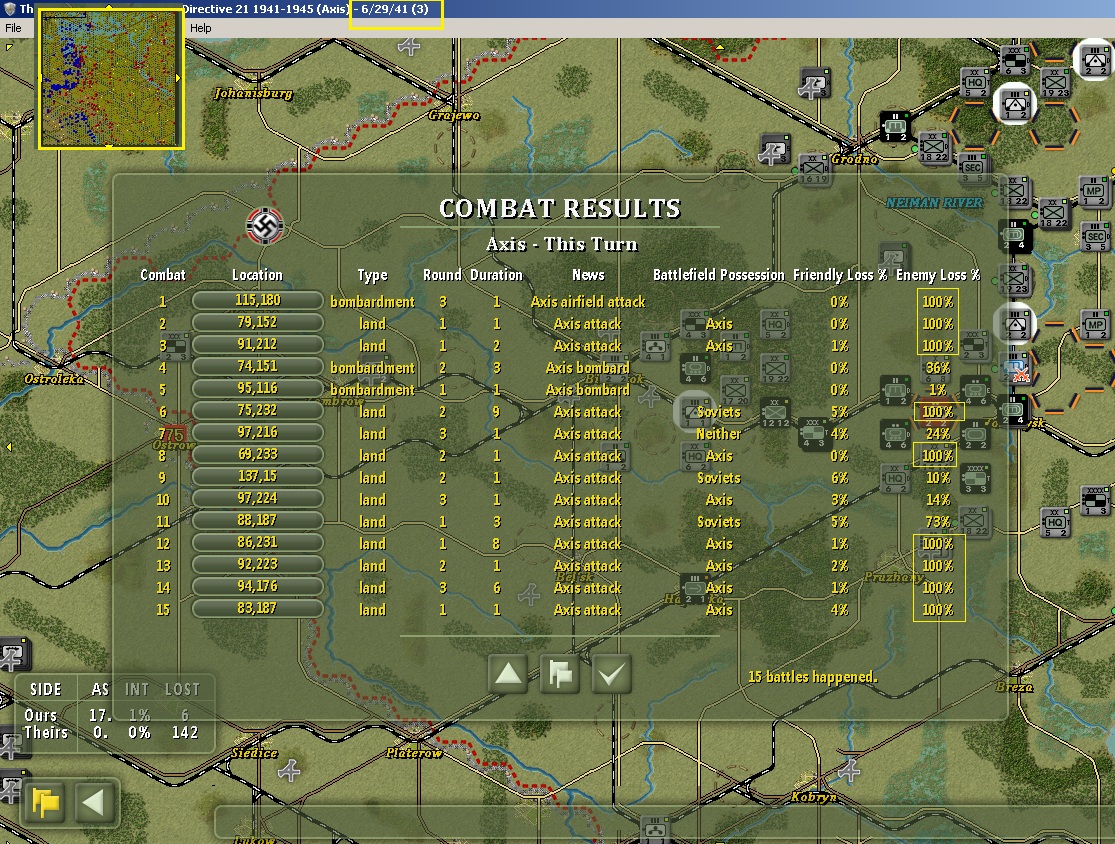Click the Johanisburg city label

(253, 93)
